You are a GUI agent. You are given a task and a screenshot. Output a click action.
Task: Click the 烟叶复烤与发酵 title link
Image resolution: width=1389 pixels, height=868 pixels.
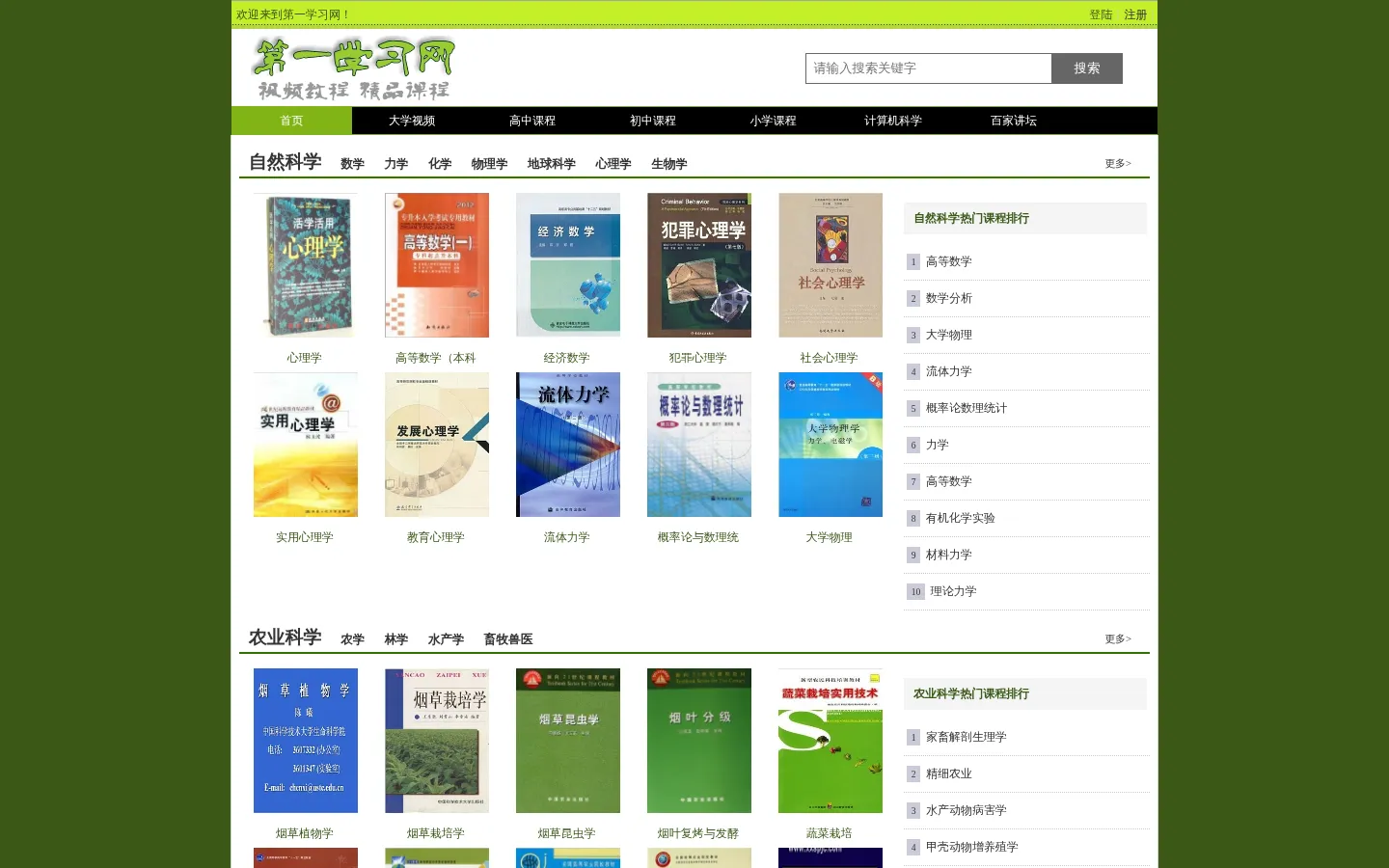[698, 833]
